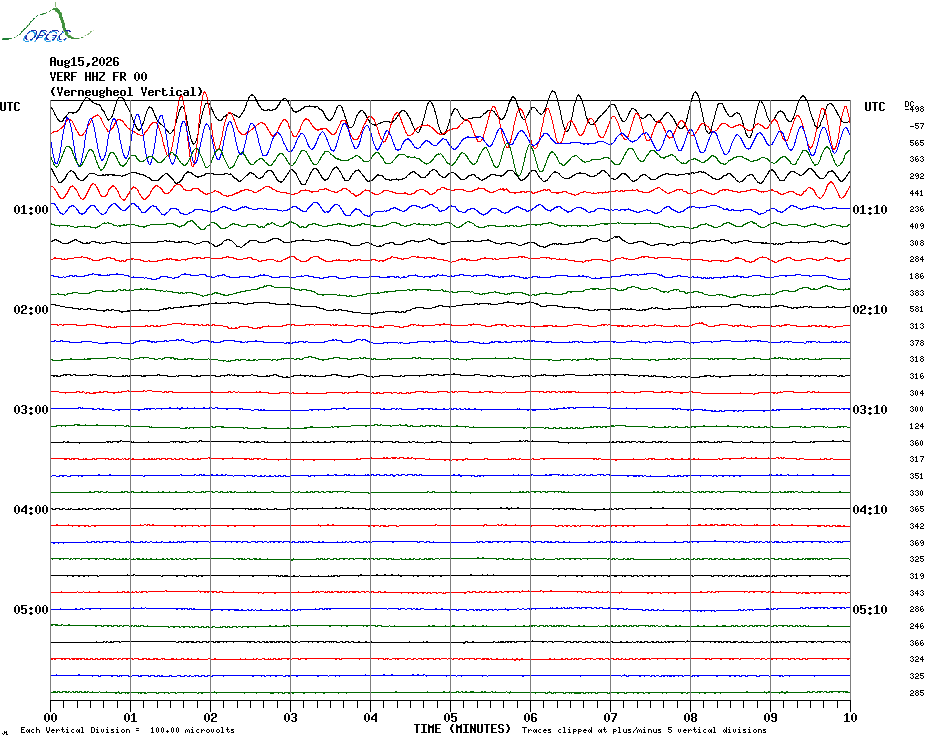Click the DC value 304
The image size is (930, 744).
click(x=916, y=393)
